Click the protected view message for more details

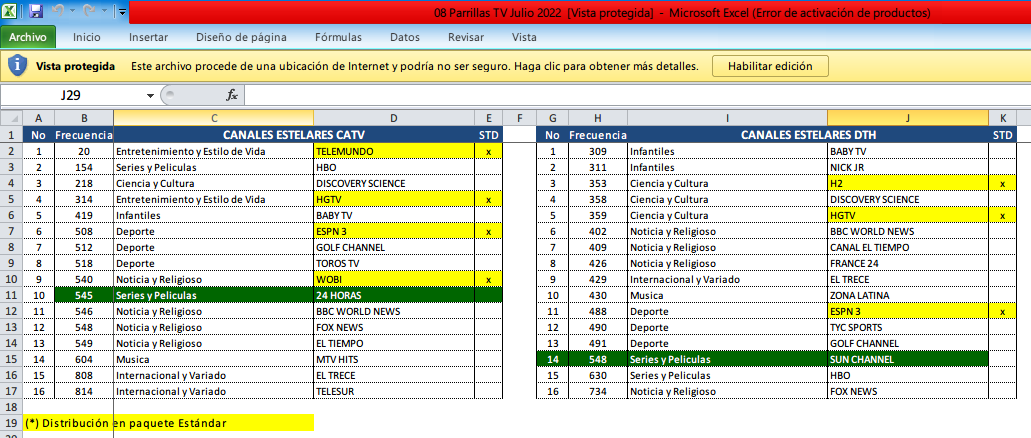pos(414,66)
